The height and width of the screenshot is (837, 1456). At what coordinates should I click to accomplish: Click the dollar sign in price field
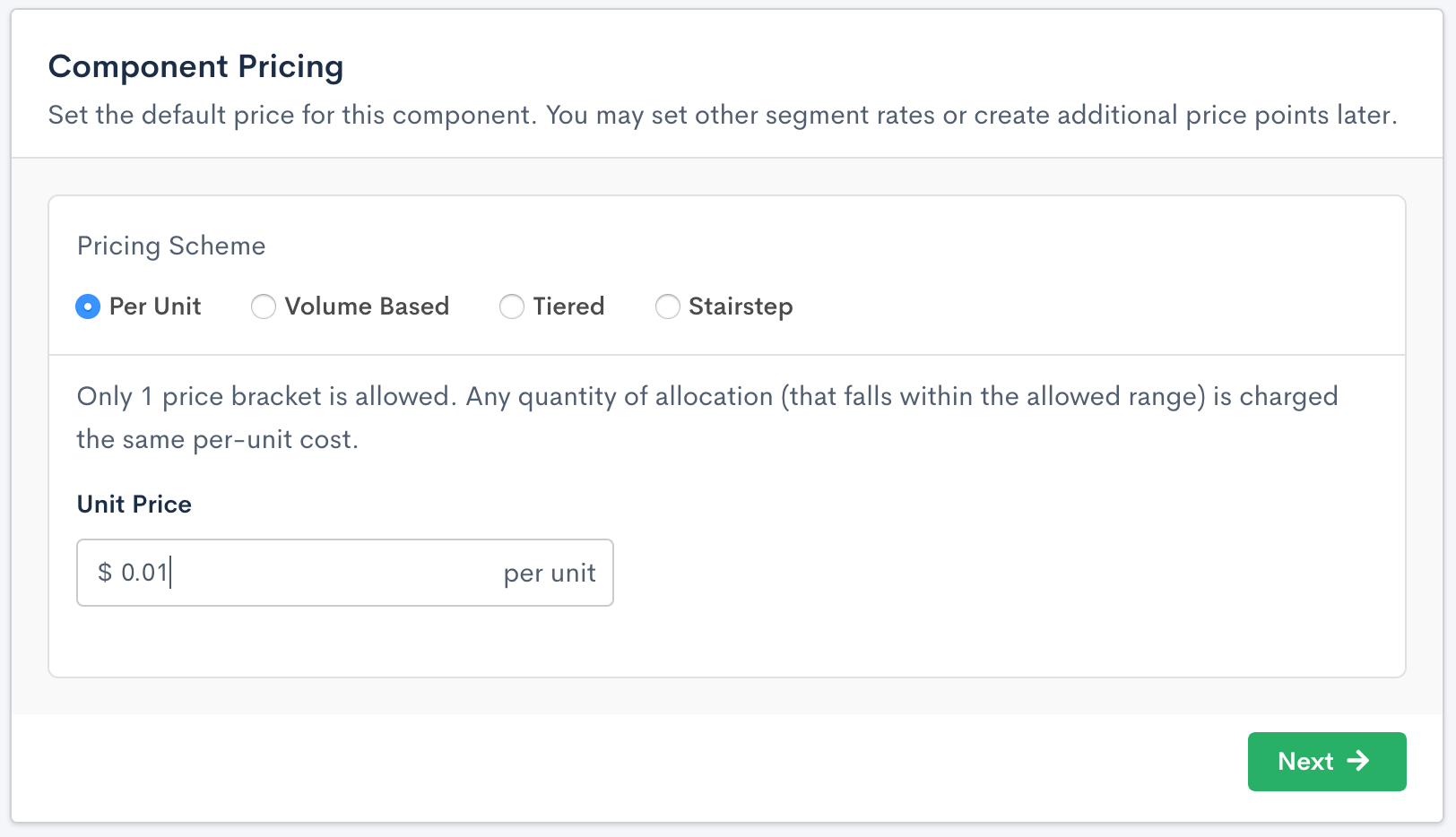tap(105, 573)
